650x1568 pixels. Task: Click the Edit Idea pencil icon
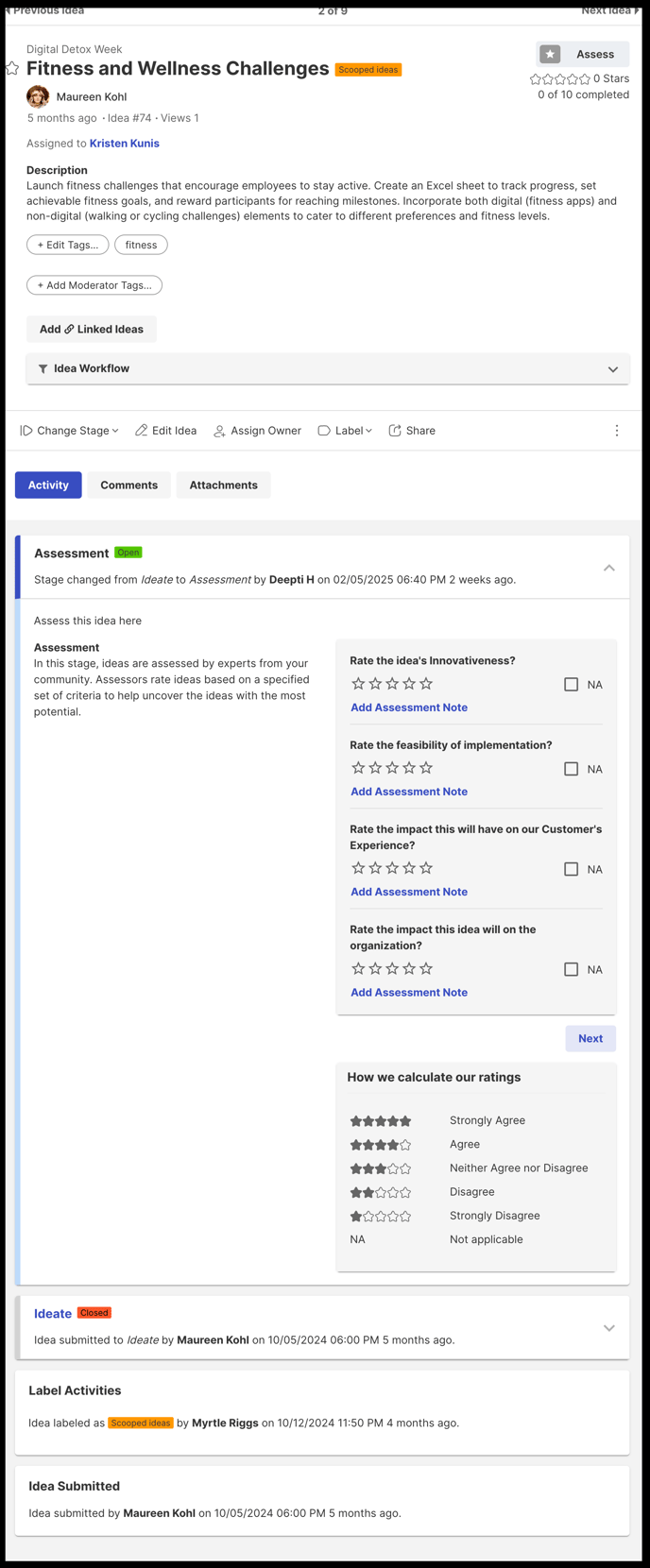click(x=141, y=431)
